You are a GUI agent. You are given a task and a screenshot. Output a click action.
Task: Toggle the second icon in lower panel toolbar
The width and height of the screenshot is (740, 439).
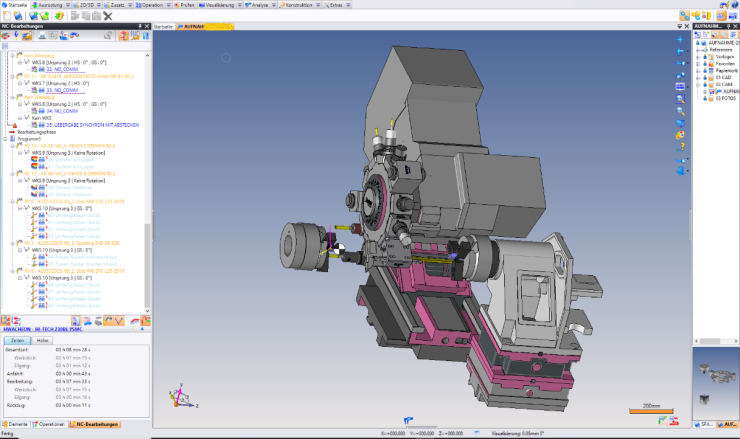click(x=16, y=321)
